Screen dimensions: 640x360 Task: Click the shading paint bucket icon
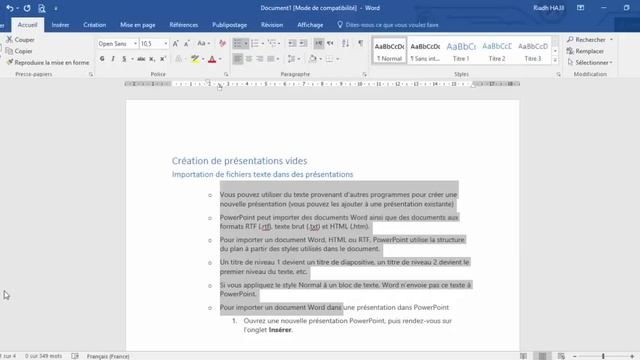coord(313,59)
